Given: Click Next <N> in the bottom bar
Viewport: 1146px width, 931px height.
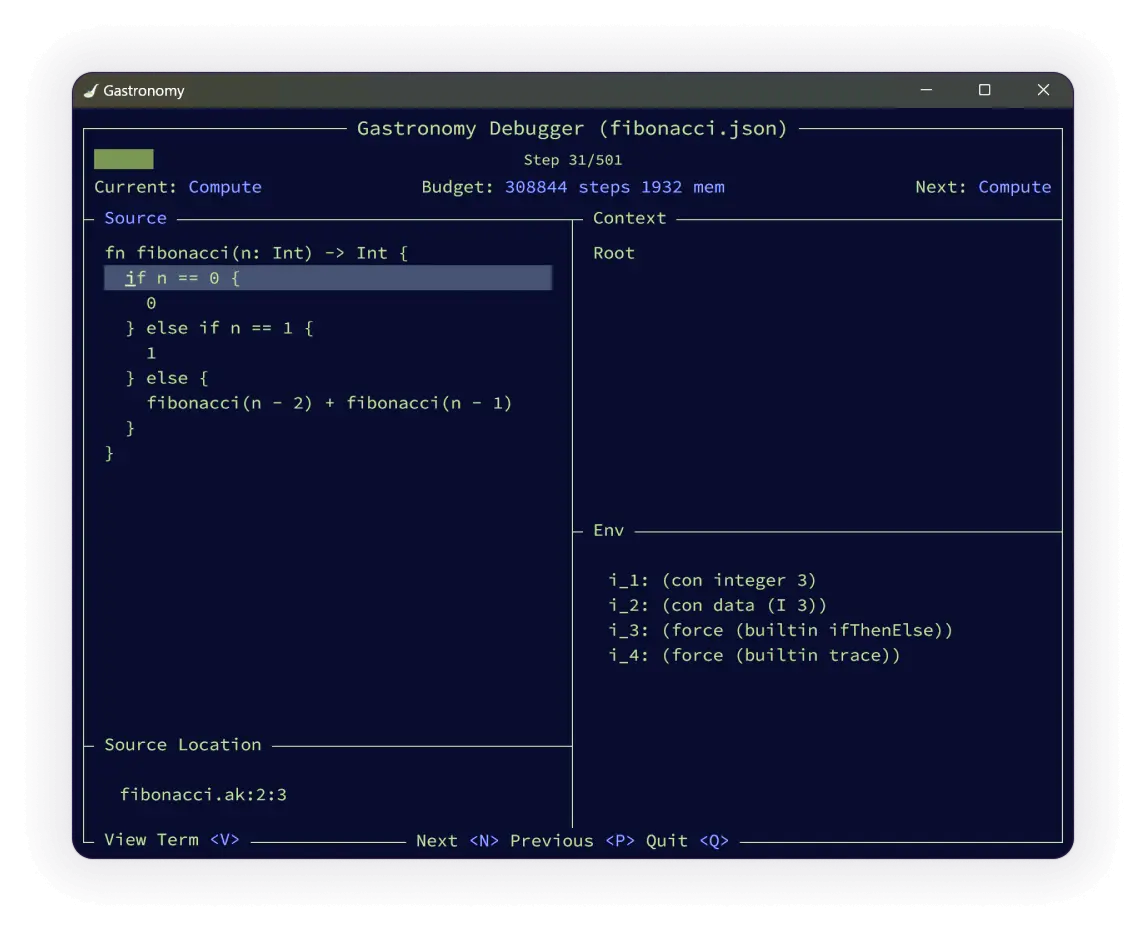Looking at the screenshot, I should [458, 841].
